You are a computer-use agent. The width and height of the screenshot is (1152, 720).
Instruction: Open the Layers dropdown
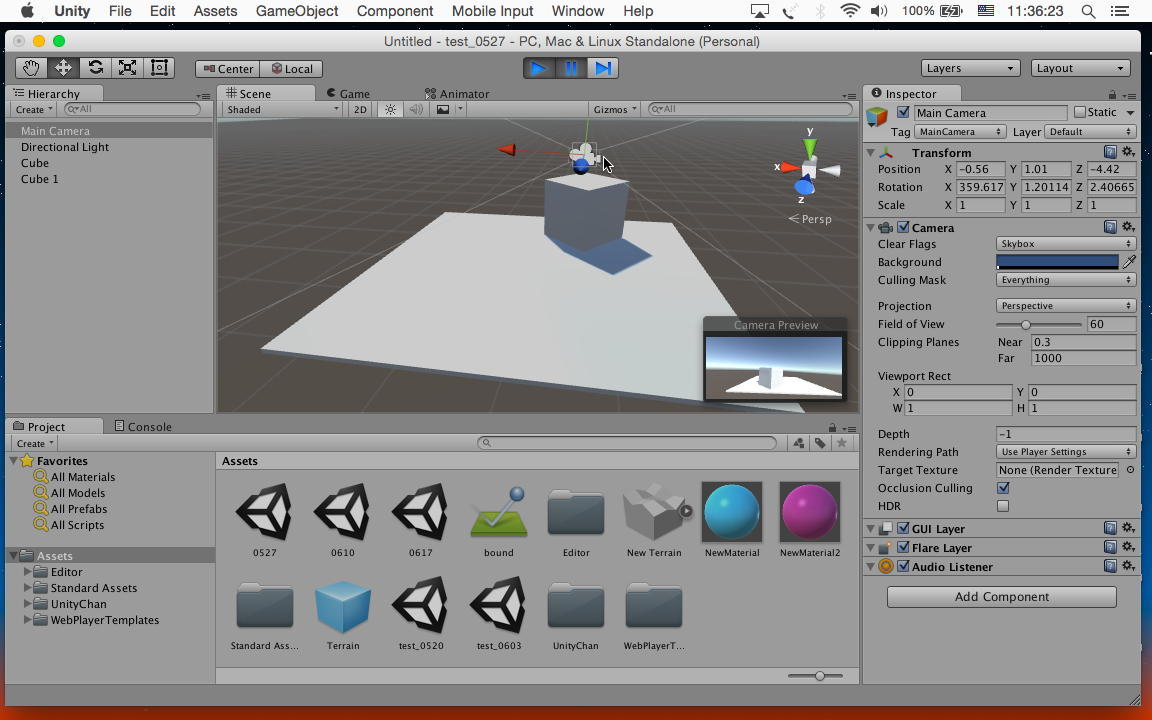pos(969,68)
